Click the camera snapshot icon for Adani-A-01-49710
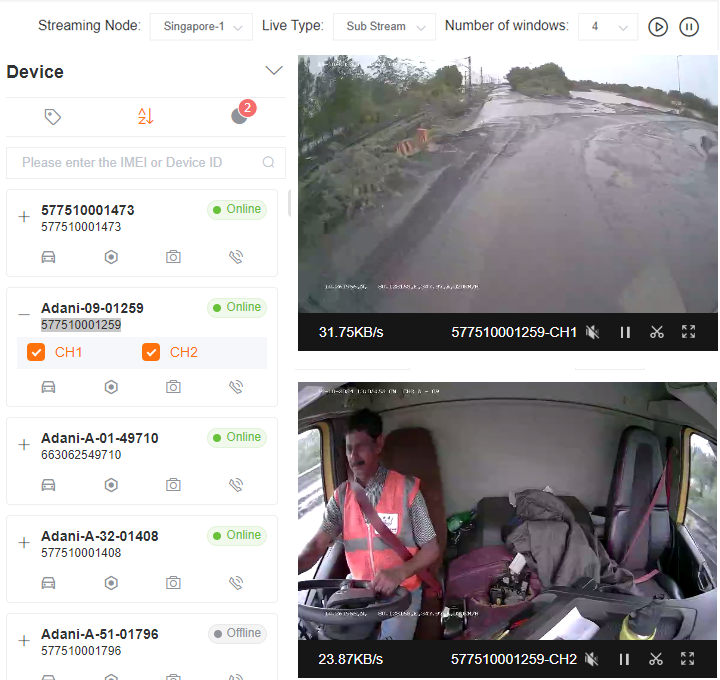Viewport: 720px width, 680px height. pos(173,484)
